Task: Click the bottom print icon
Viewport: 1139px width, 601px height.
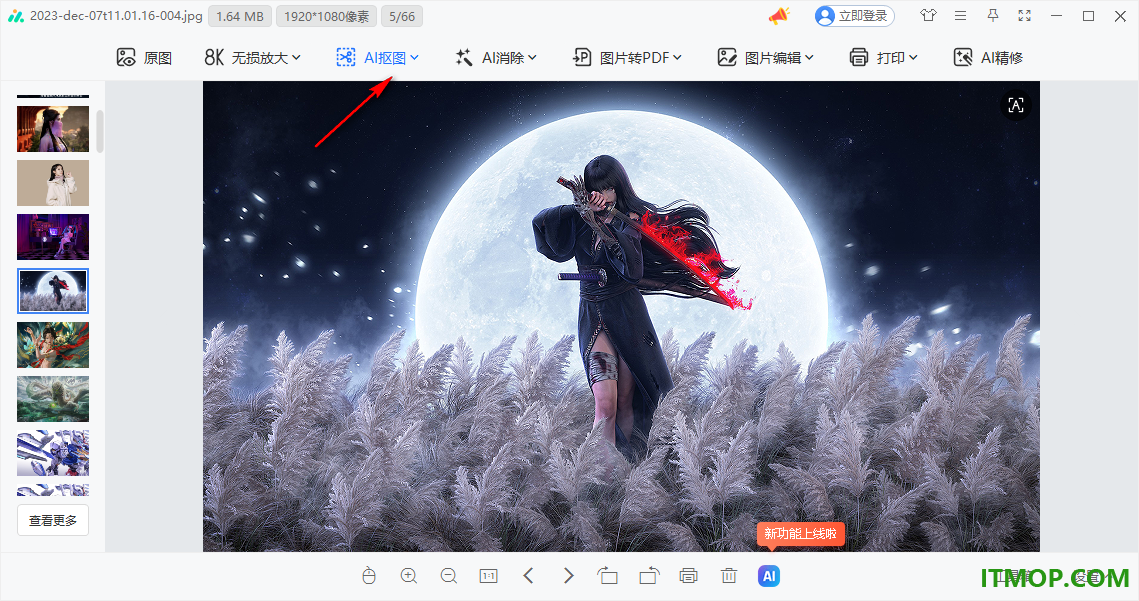Action: click(689, 576)
